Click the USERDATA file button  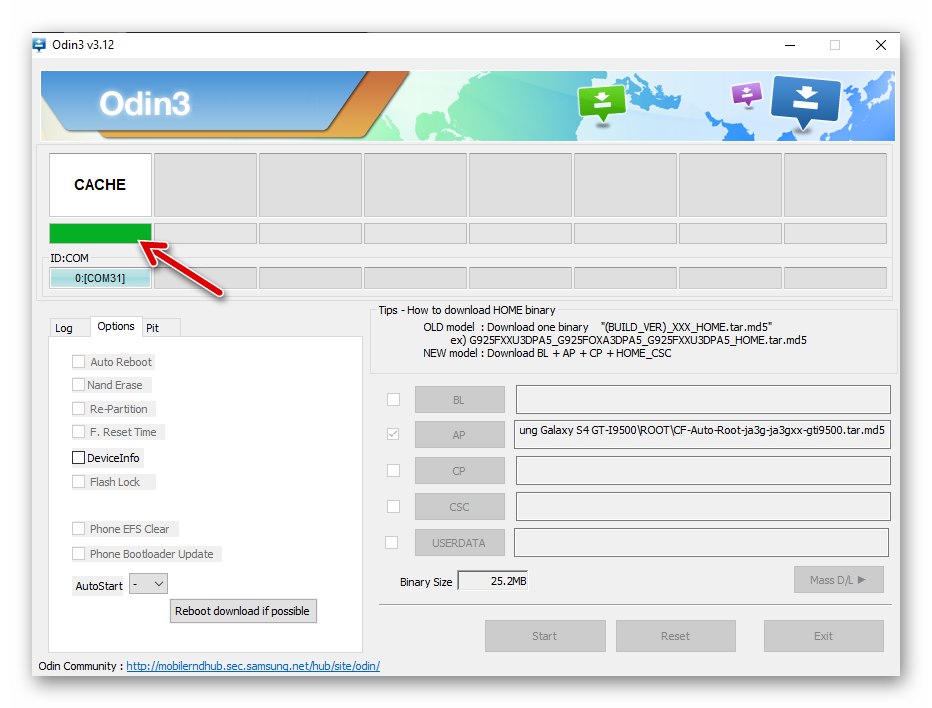[x=459, y=543]
